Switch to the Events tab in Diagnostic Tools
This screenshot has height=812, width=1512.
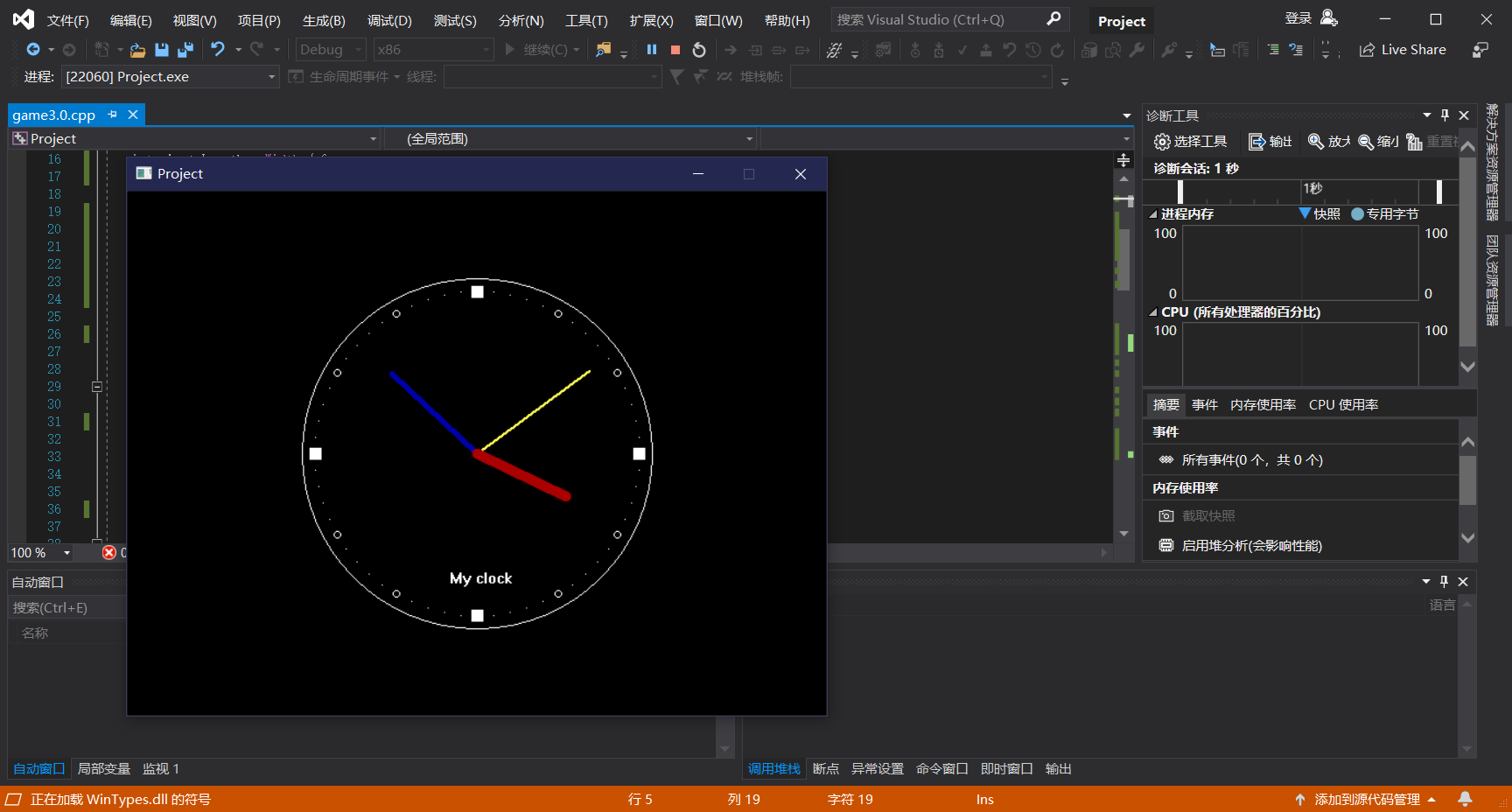[x=1205, y=405]
